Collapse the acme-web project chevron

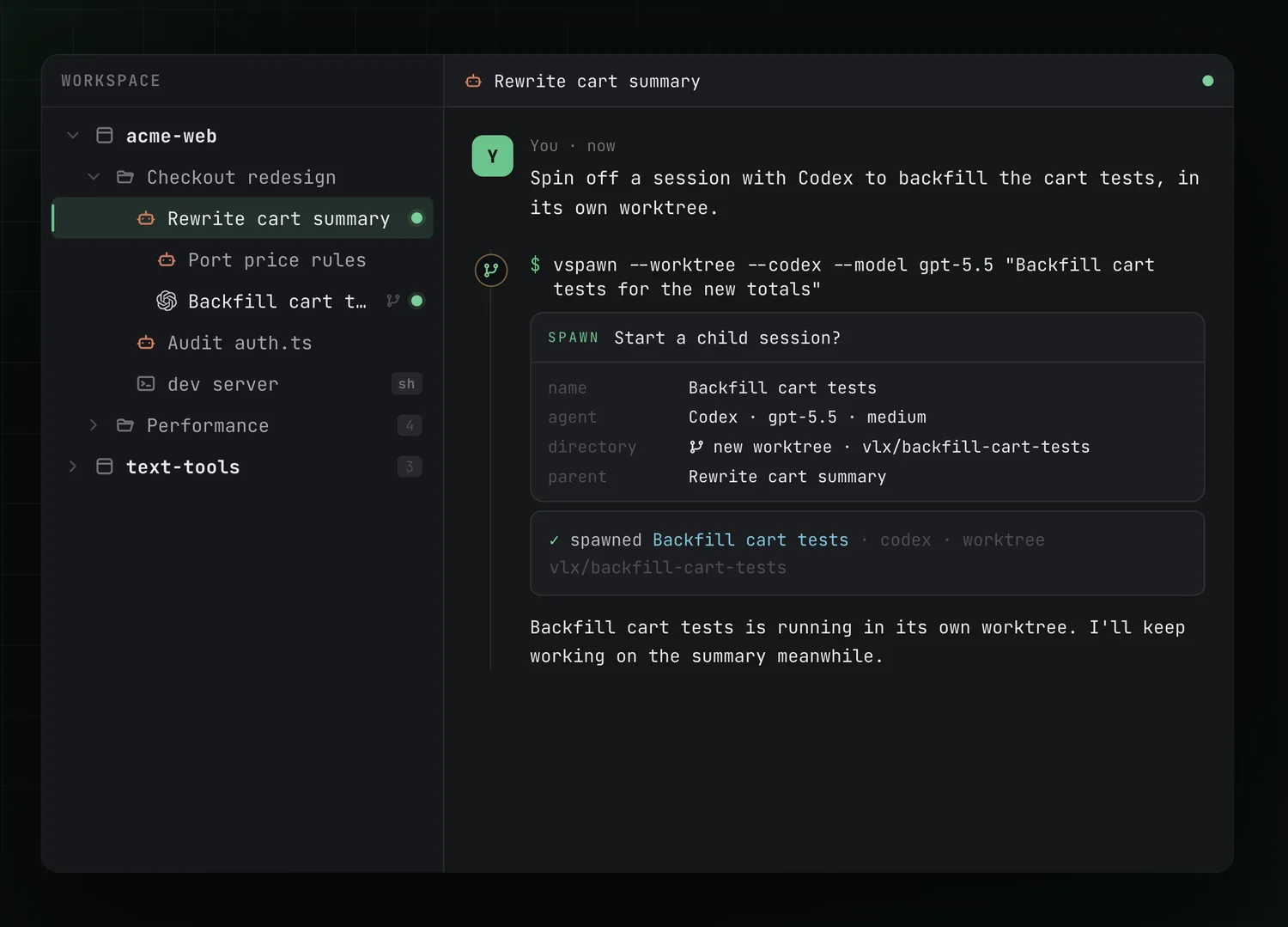pyautogui.click(x=73, y=136)
